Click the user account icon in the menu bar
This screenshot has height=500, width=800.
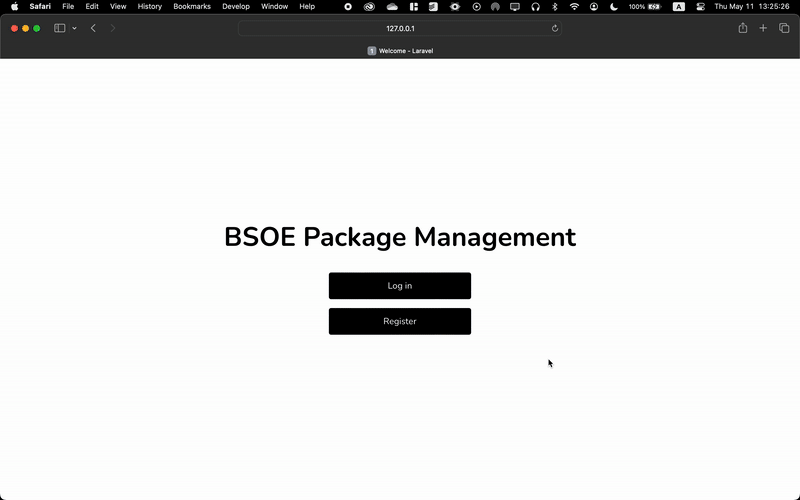(x=594, y=7)
